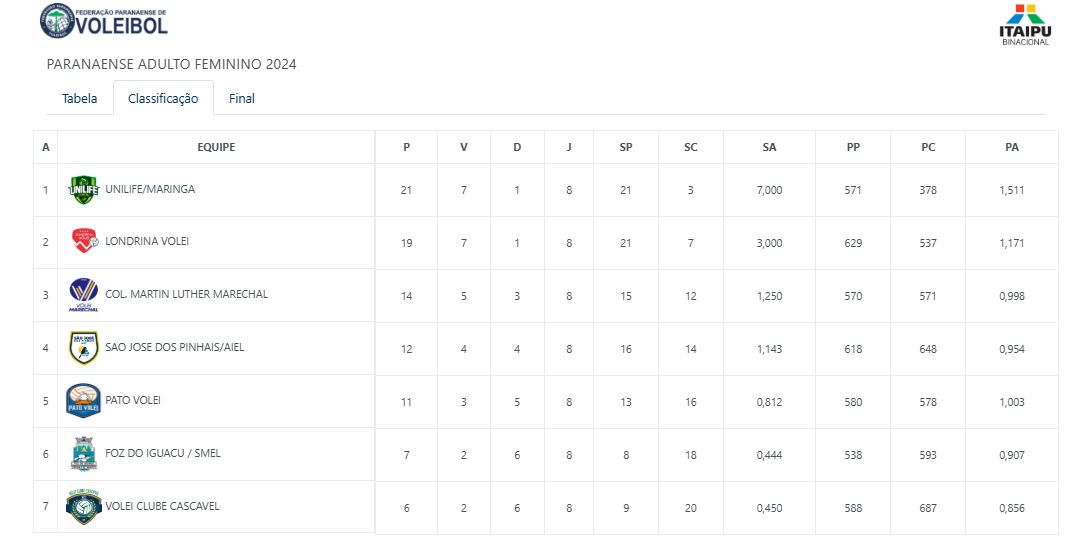Click the Unilife/Maringa team crest
Image resolution: width=1081 pixels, height=545 pixels.
pyautogui.click(x=83, y=190)
